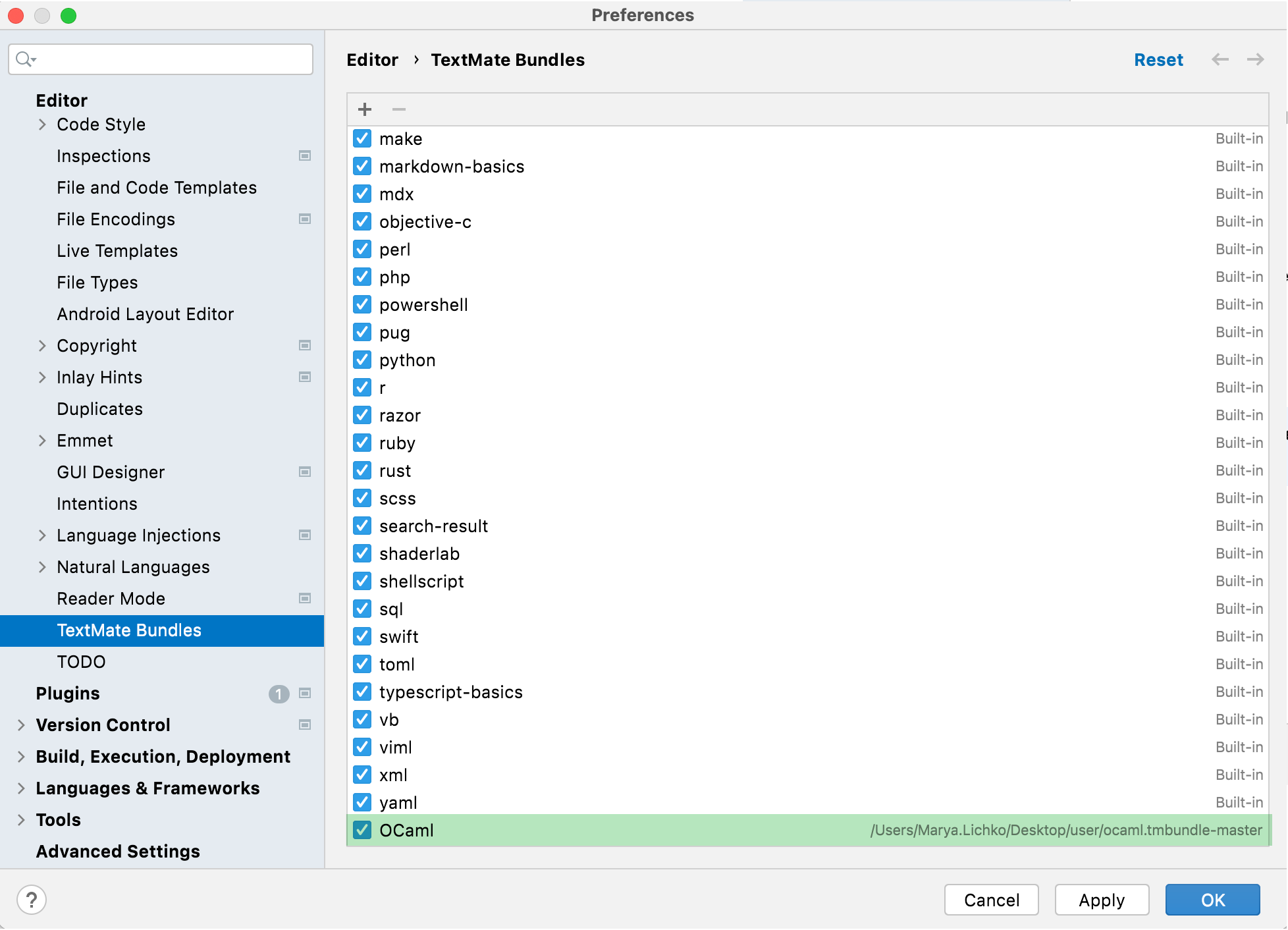The height and width of the screenshot is (930, 1288).
Task: Expand the Build, Execution, Deployment section
Action: pos(21,757)
